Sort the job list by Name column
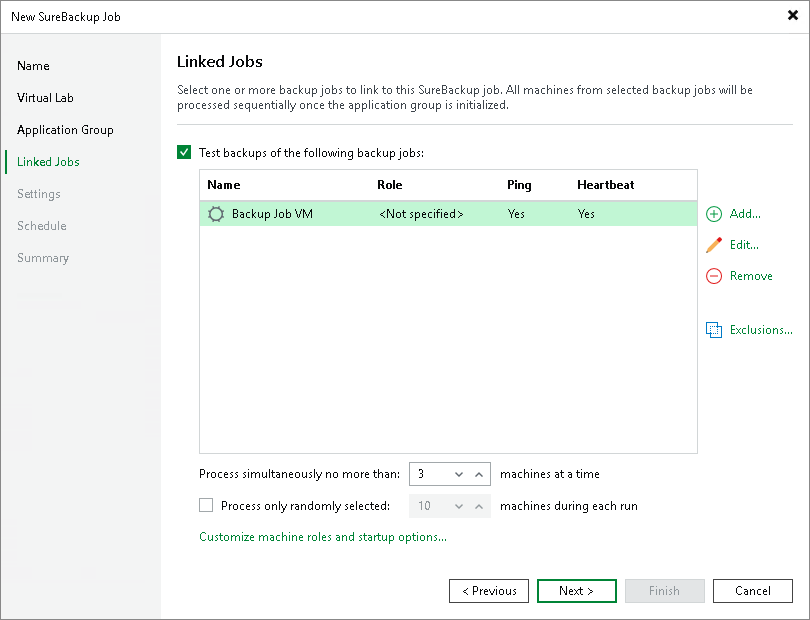Image resolution: width=810 pixels, height=620 pixels. click(x=223, y=185)
